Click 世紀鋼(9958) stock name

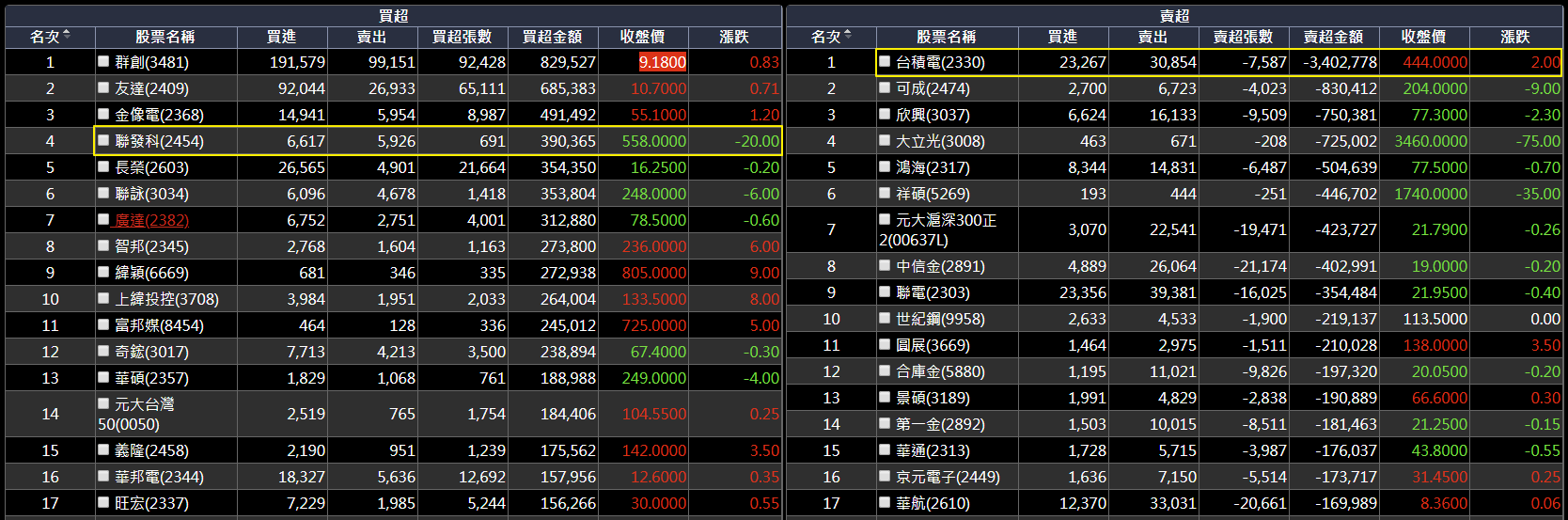click(940, 319)
